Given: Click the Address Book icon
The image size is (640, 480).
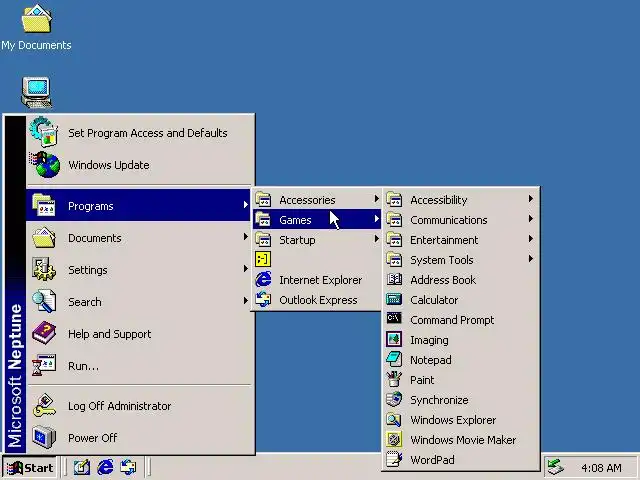Looking at the screenshot, I should [394, 280].
